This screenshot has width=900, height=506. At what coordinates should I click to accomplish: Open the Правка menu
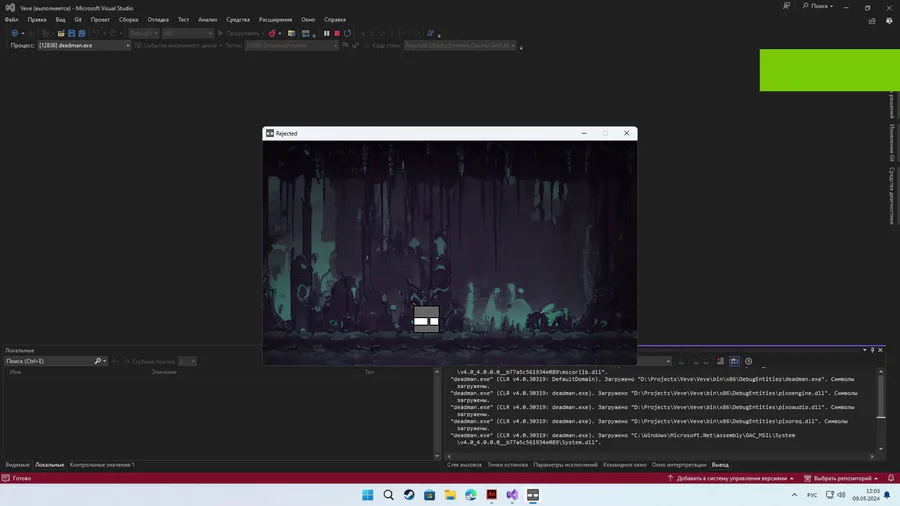pyautogui.click(x=37, y=20)
